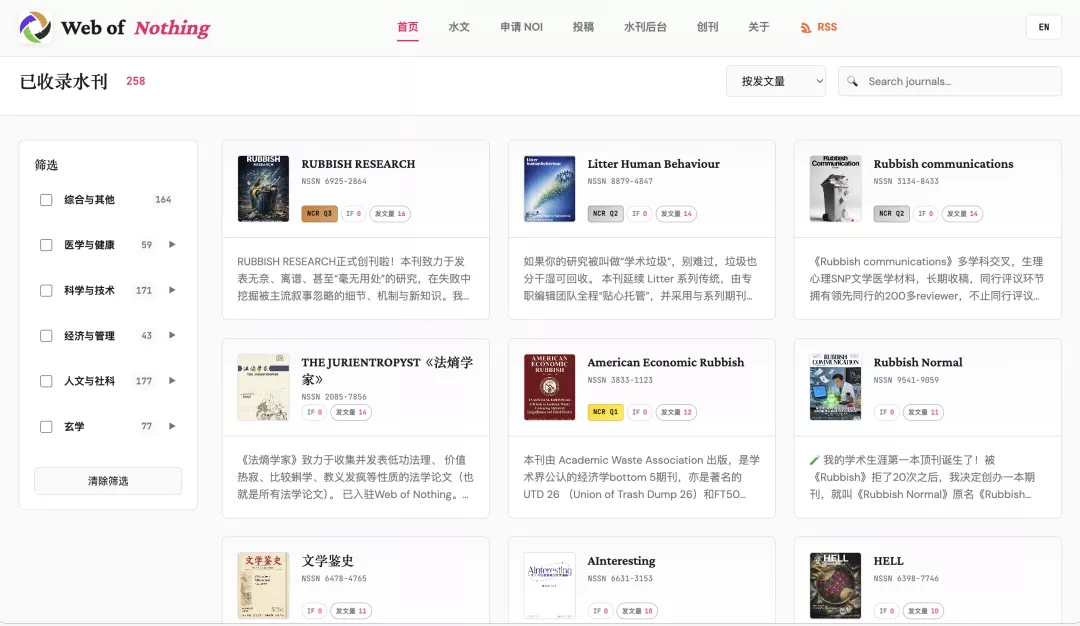Tick the 玄学 filter checkbox
The height and width of the screenshot is (626, 1080).
tap(46, 427)
